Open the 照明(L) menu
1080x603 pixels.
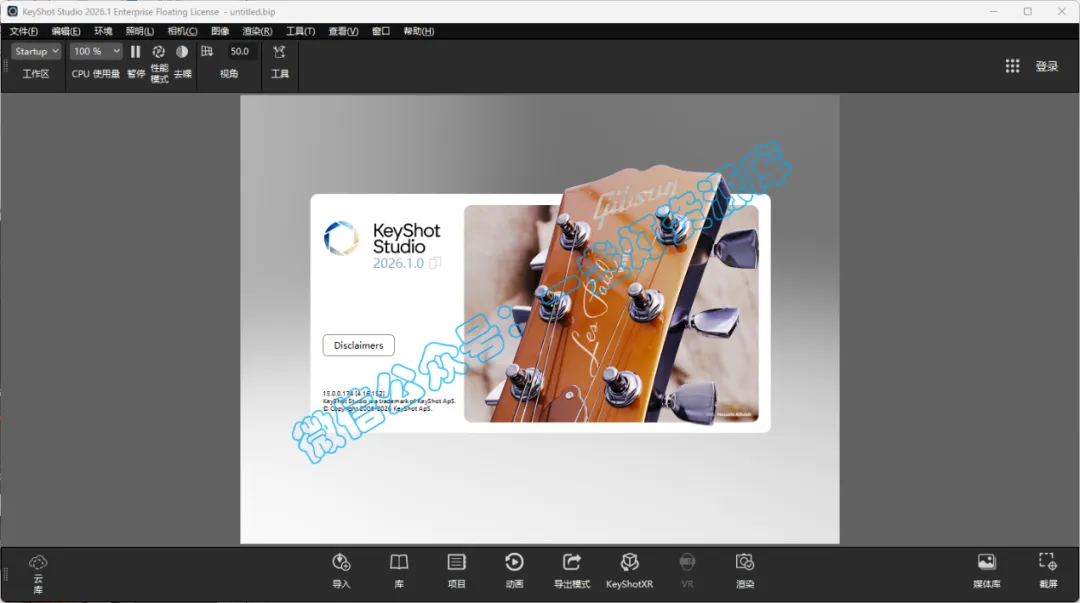click(140, 31)
